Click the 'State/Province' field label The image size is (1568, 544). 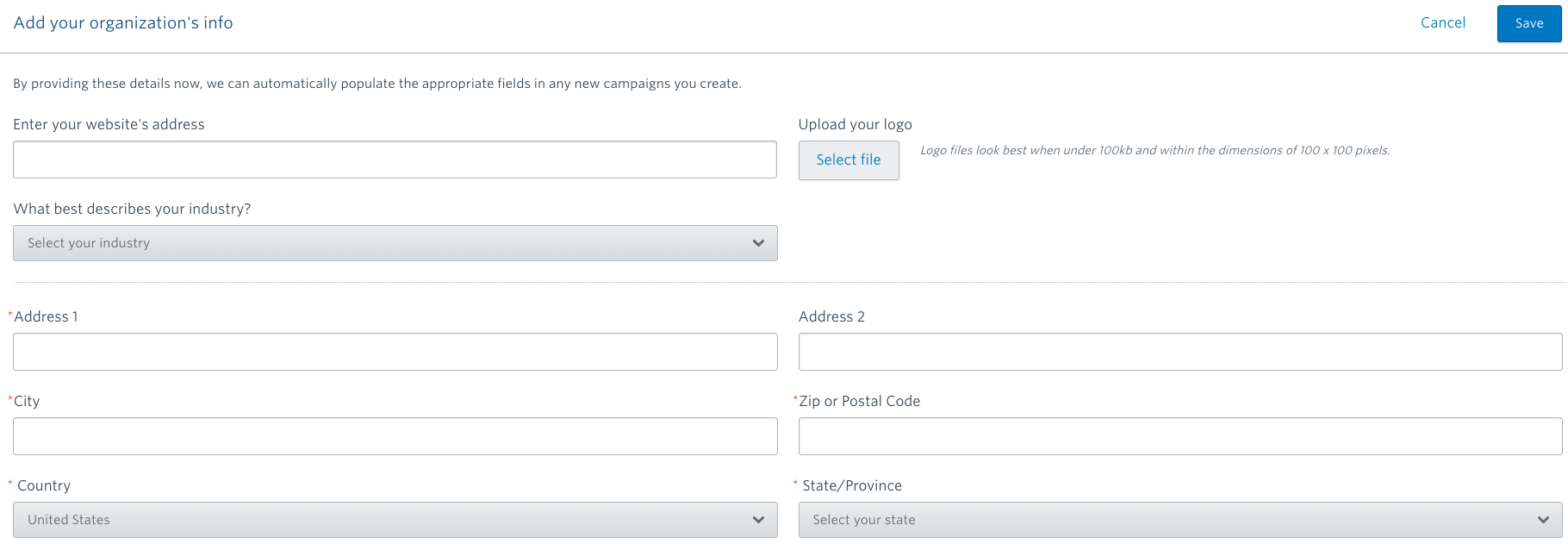(851, 485)
